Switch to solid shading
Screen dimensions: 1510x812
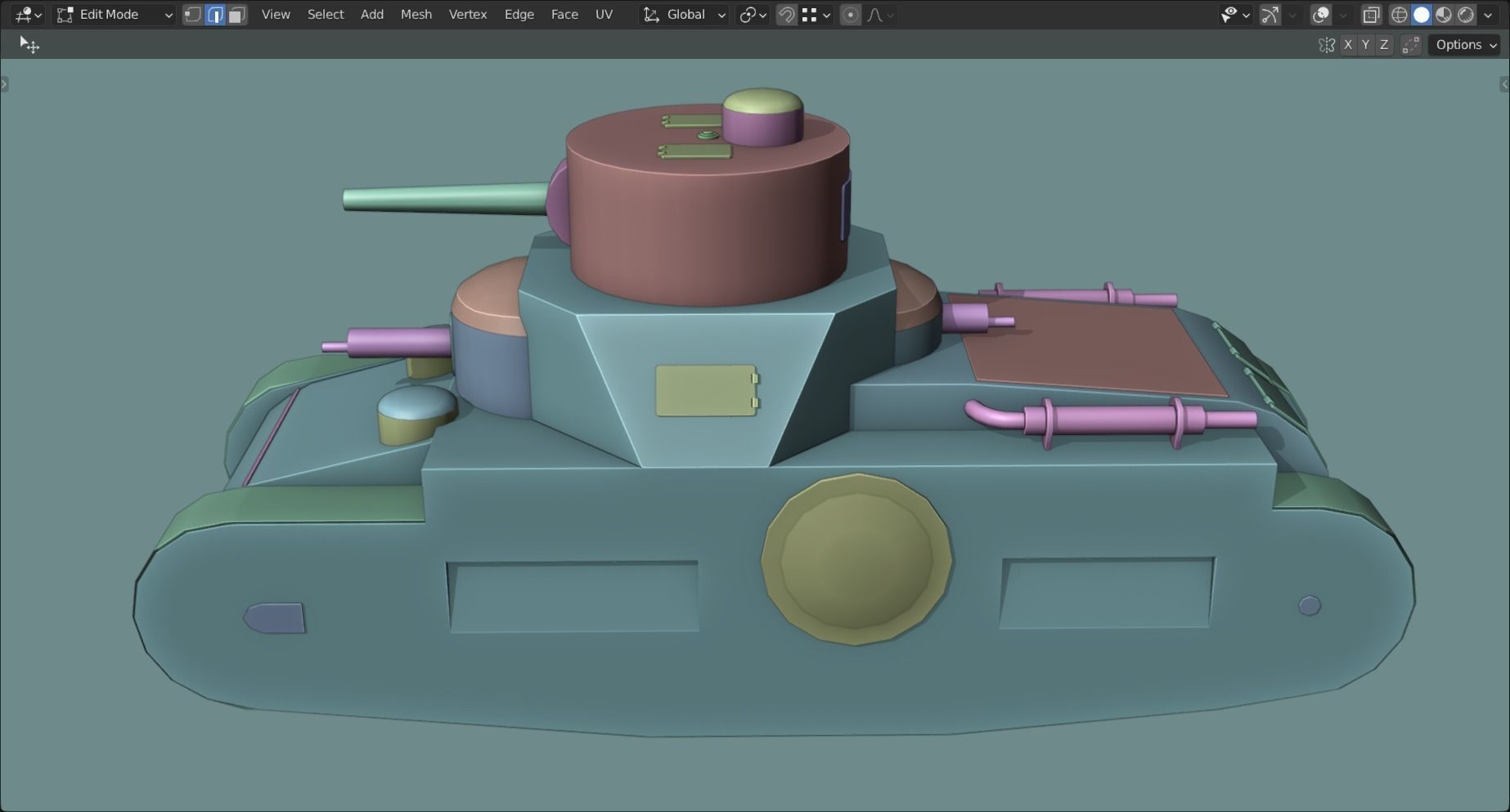click(1422, 15)
